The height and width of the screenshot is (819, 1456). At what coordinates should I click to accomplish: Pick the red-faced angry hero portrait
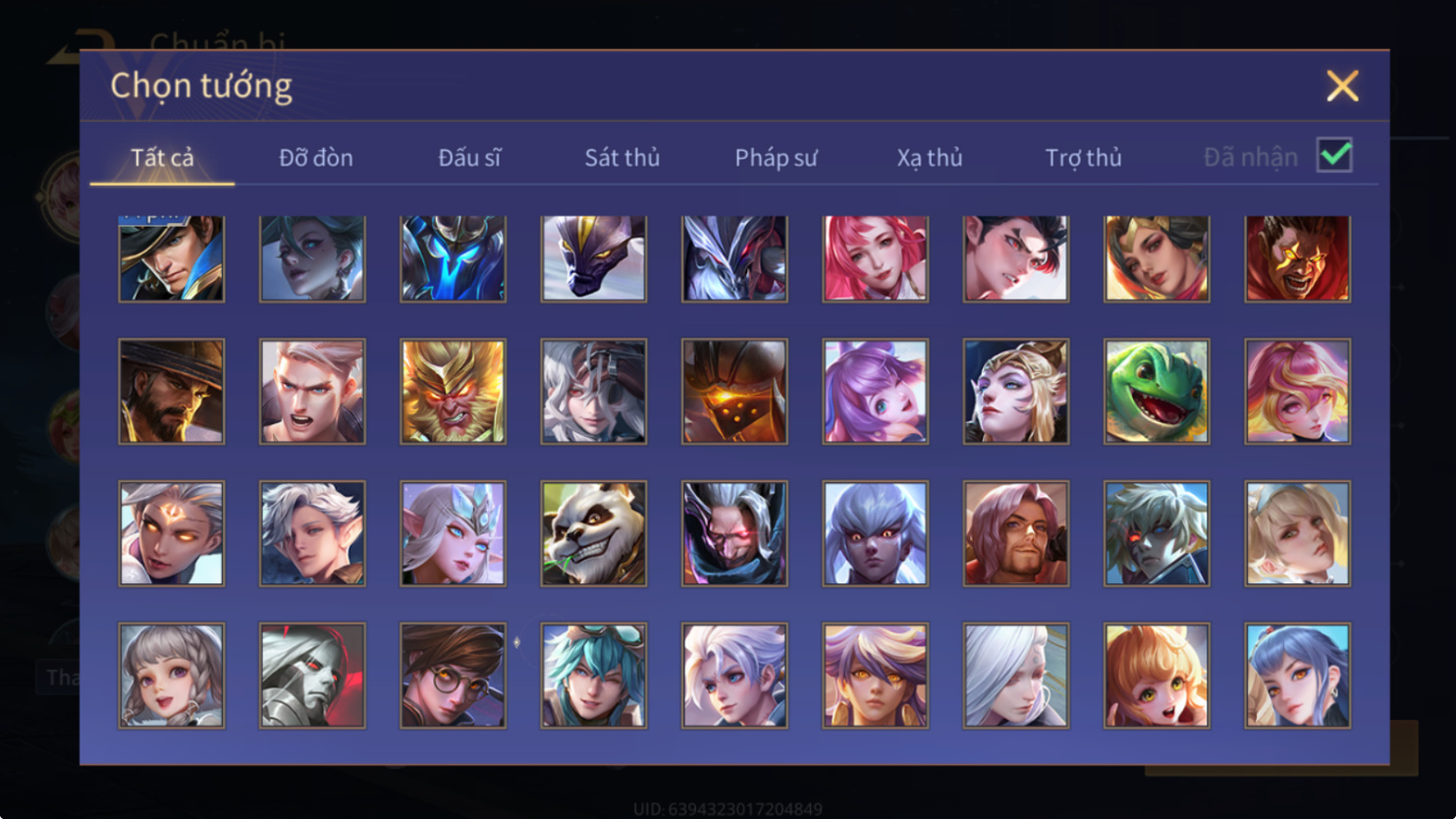point(1297,258)
